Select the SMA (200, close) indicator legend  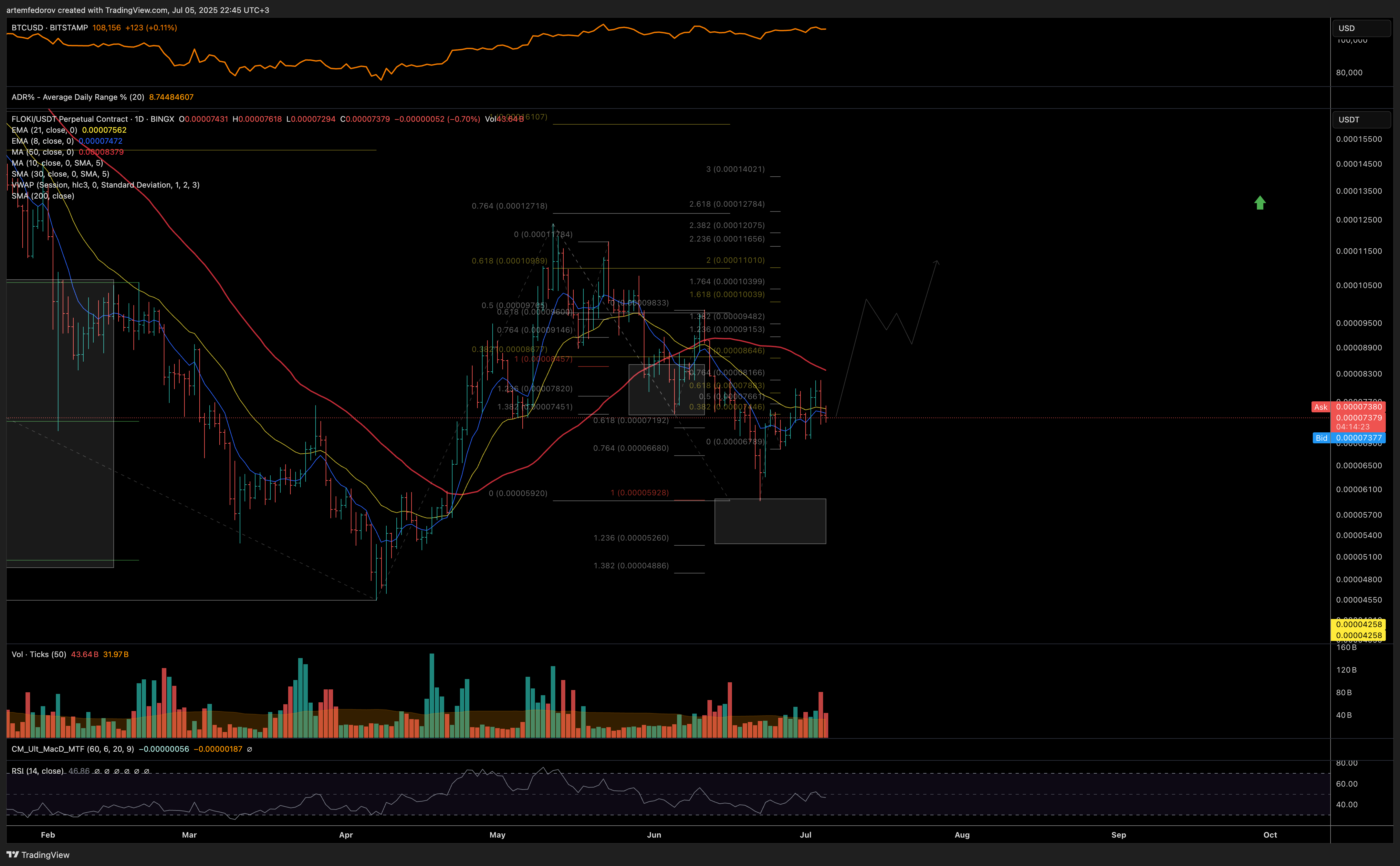click(x=43, y=196)
